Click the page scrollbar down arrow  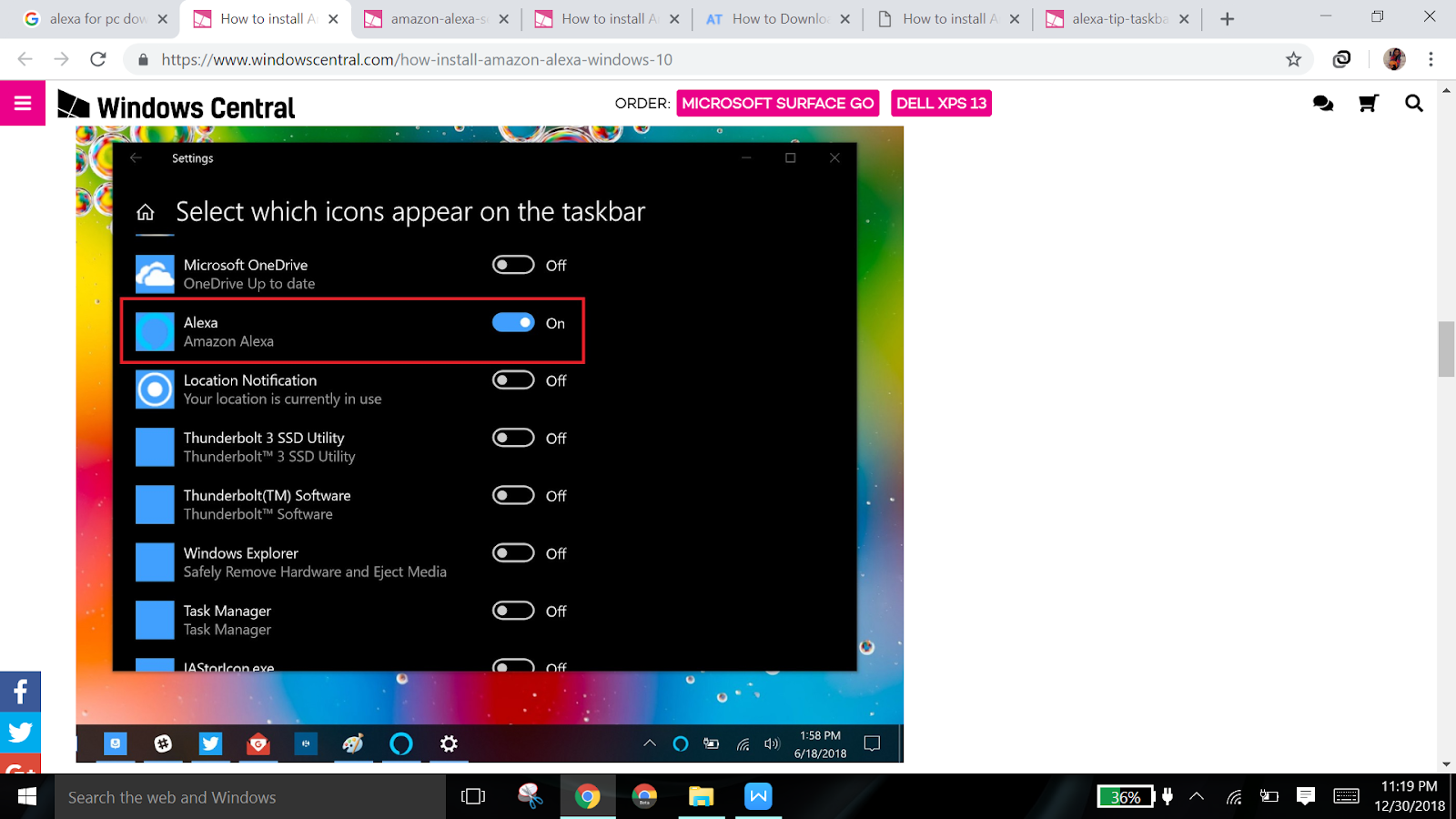(1446, 764)
